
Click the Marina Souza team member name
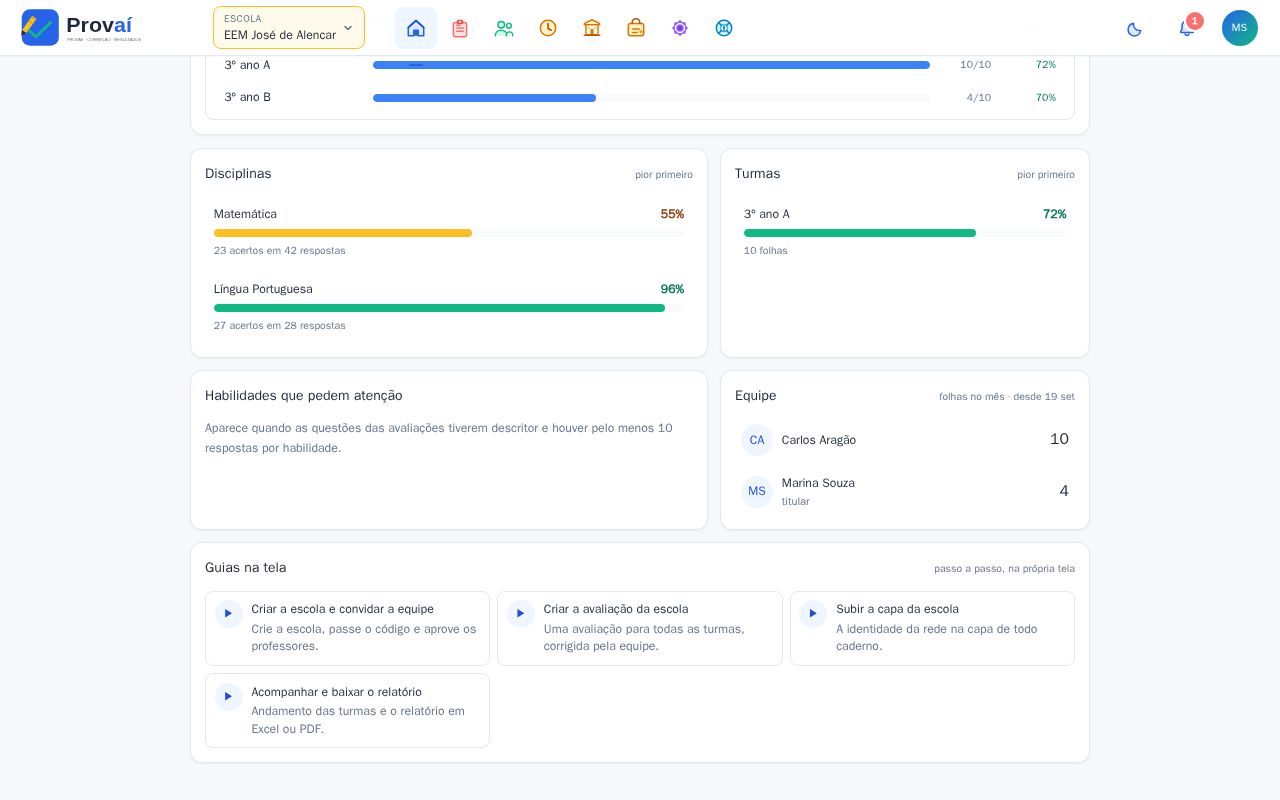click(x=818, y=483)
